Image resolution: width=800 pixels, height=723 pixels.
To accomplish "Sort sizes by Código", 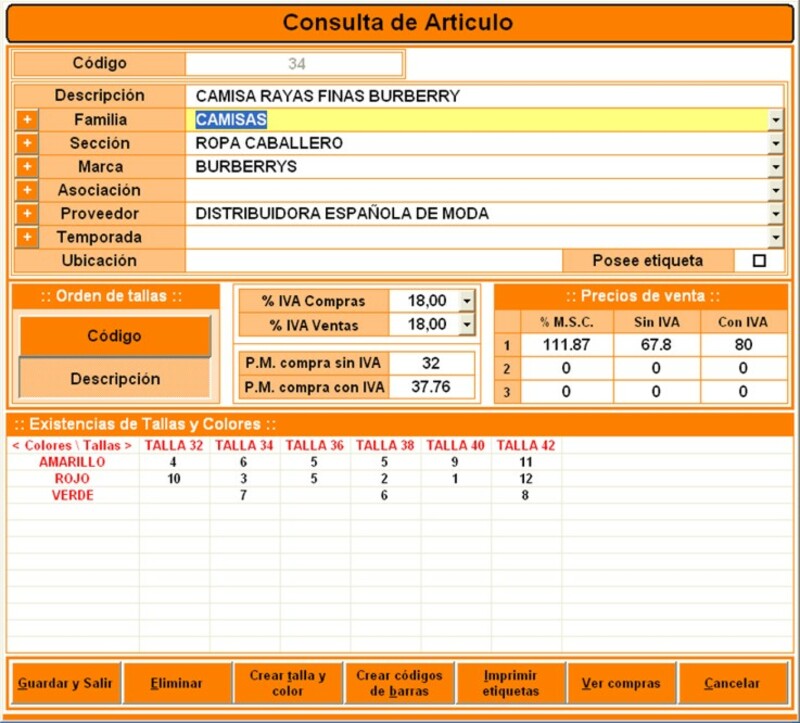I will click(x=114, y=336).
